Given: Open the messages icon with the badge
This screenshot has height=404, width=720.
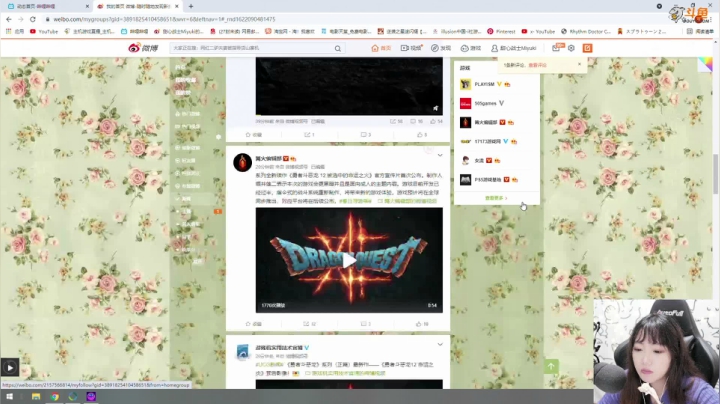Looking at the screenshot, I should 557,48.
